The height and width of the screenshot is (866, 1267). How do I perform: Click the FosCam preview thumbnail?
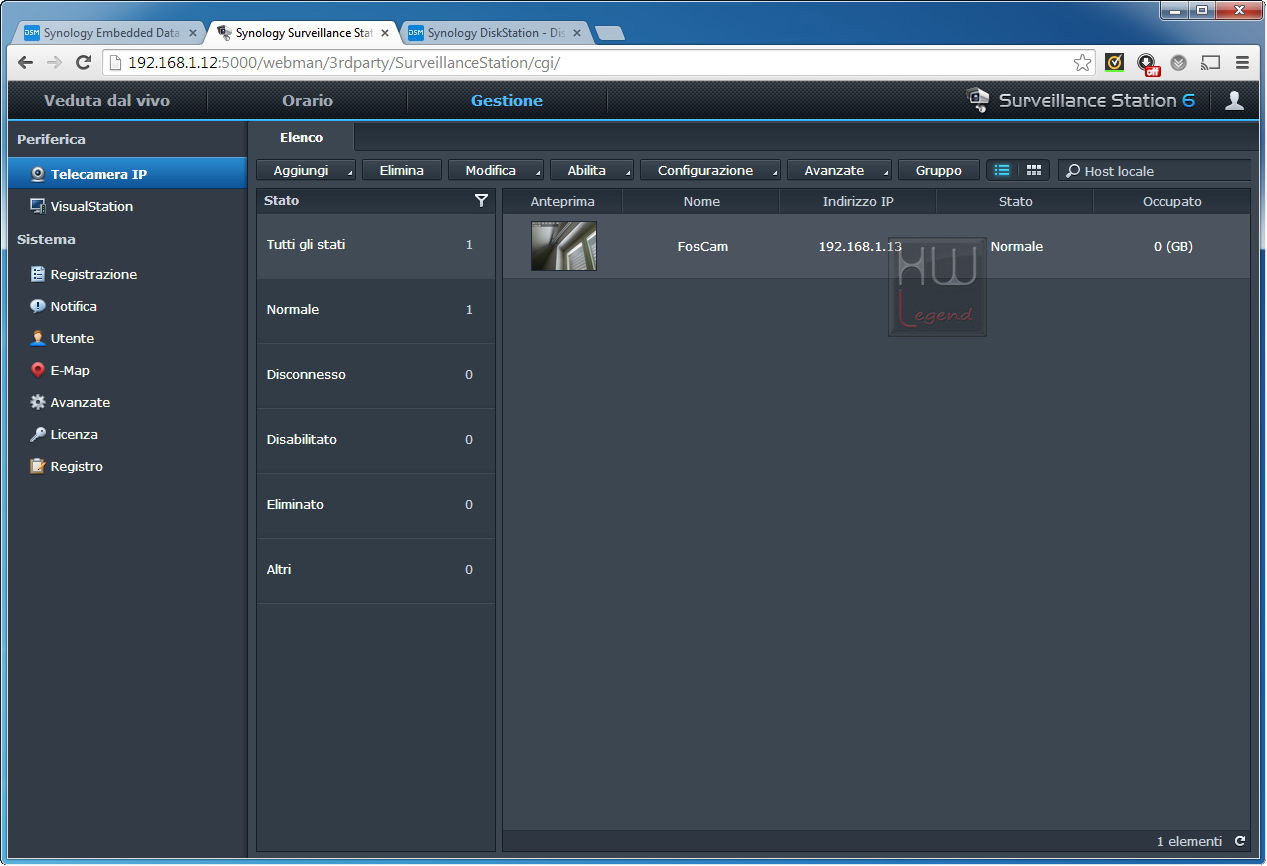[x=563, y=246]
